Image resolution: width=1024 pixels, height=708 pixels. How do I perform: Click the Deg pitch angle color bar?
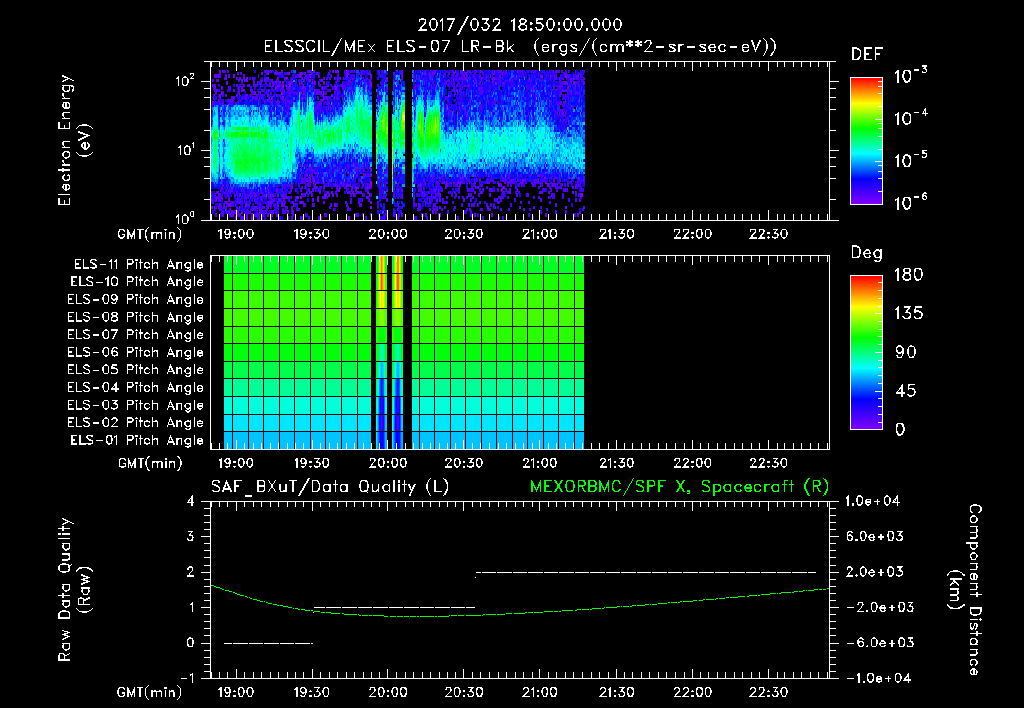pos(864,352)
